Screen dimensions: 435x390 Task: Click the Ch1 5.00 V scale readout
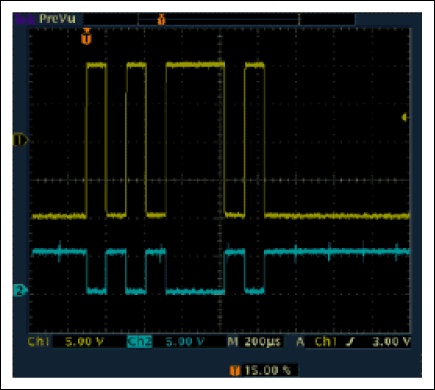(x=84, y=341)
